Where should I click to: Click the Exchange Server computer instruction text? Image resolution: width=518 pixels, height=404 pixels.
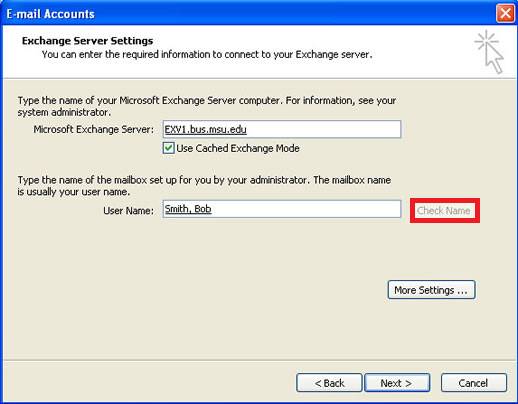(207, 106)
